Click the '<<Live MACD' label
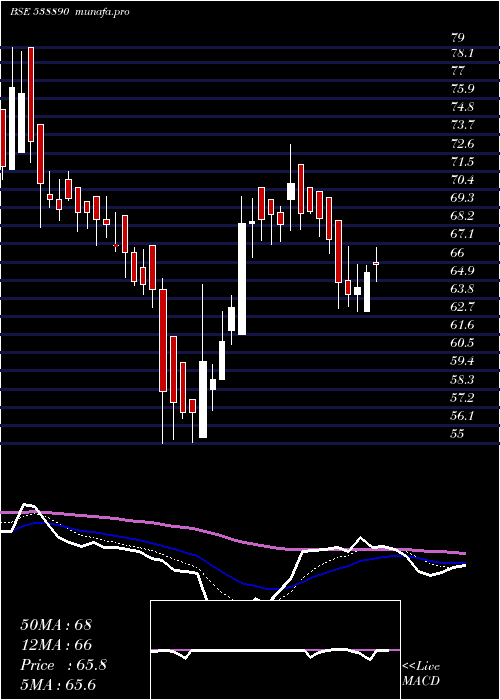This screenshot has height=700, width=500. pyautogui.click(x=421, y=673)
